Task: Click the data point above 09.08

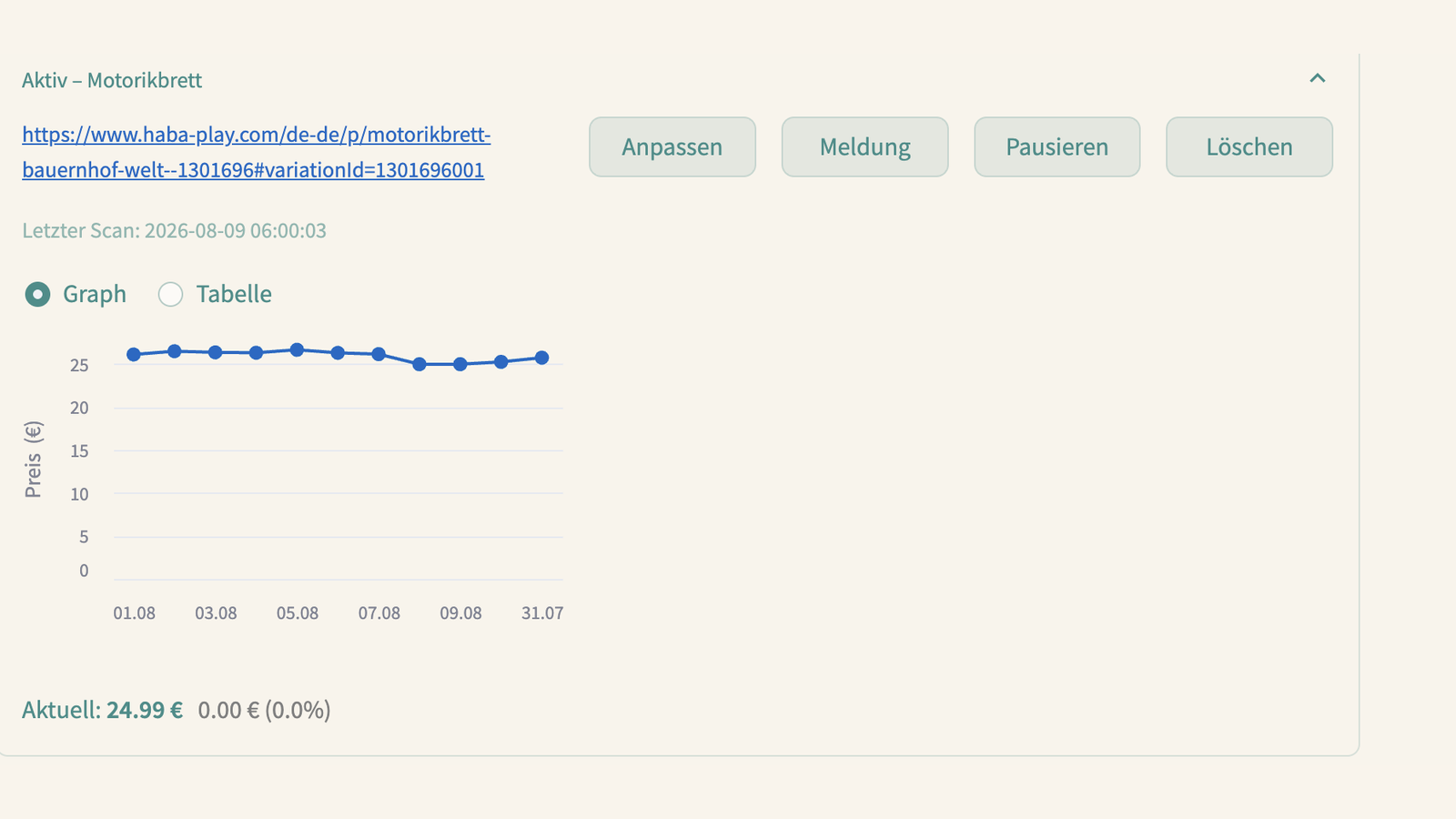Action: (x=460, y=364)
